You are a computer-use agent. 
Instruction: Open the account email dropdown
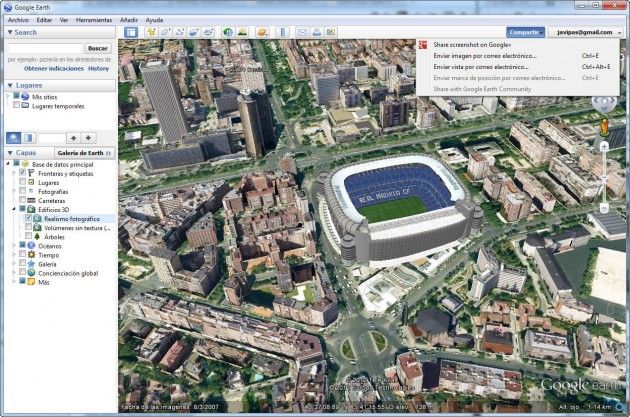587,32
